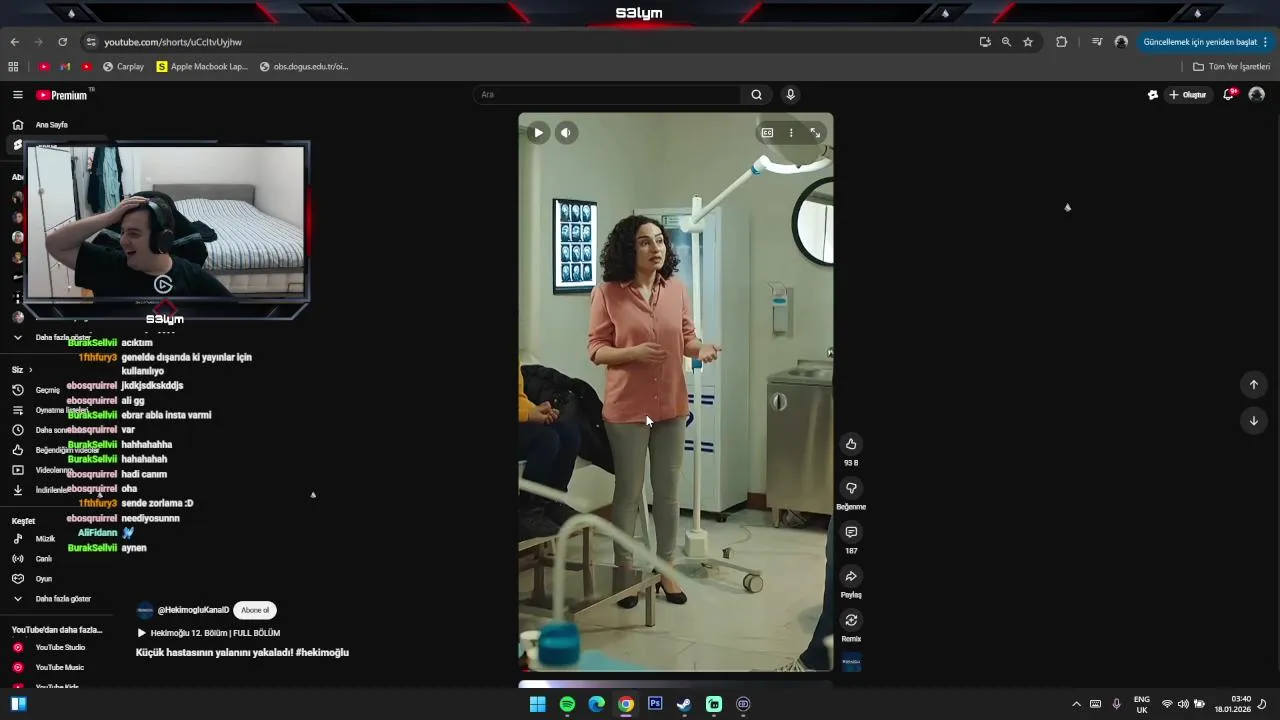Open the YouTube hamburger guide menu
Viewport: 1280px width, 720px height.
[18, 95]
